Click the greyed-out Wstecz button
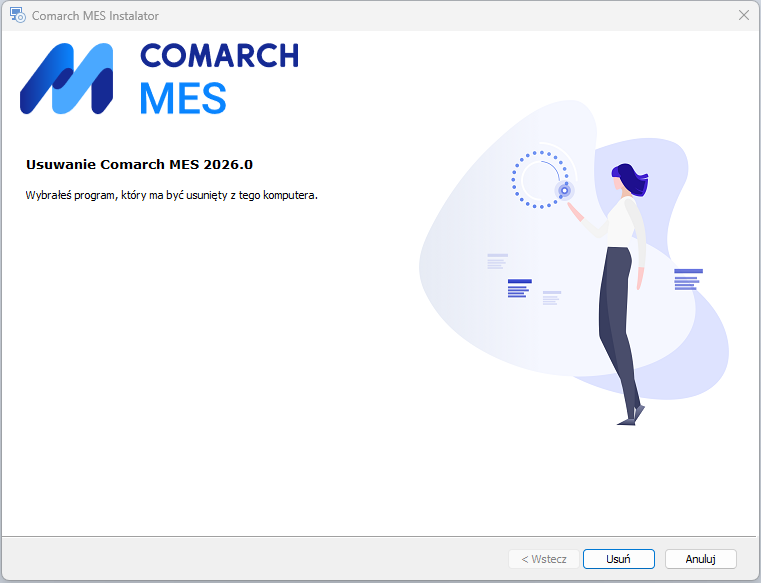The width and height of the screenshot is (761, 583). 544,559
